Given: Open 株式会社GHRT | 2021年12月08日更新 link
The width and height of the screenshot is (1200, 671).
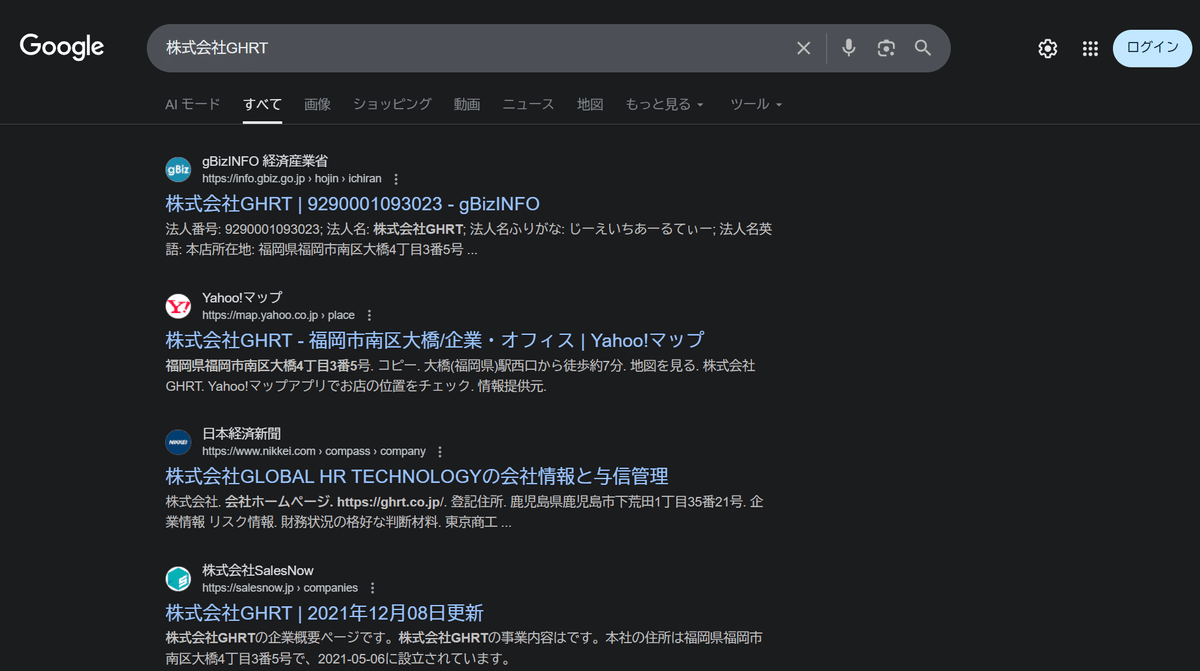Looking at the screenshot, I should click(324, 613).
